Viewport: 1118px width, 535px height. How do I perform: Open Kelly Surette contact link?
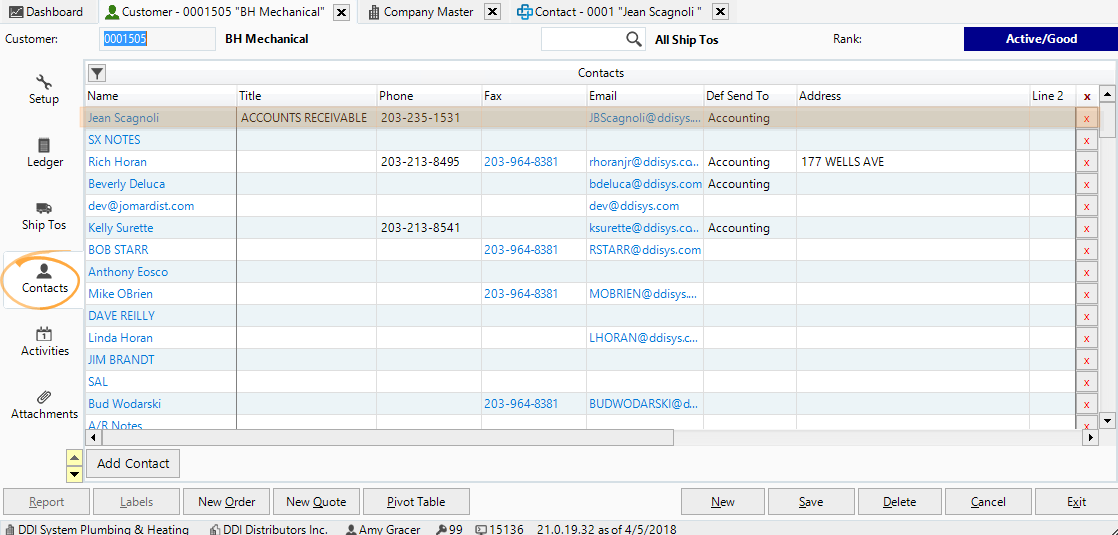click(x=121, y=228)
